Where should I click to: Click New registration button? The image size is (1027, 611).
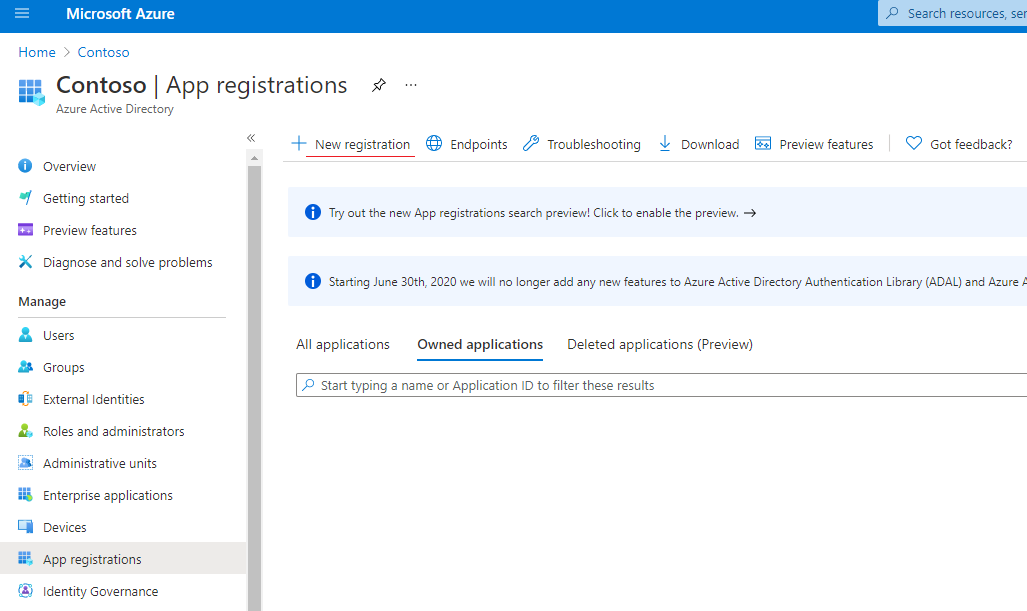[x=351, y=144]
